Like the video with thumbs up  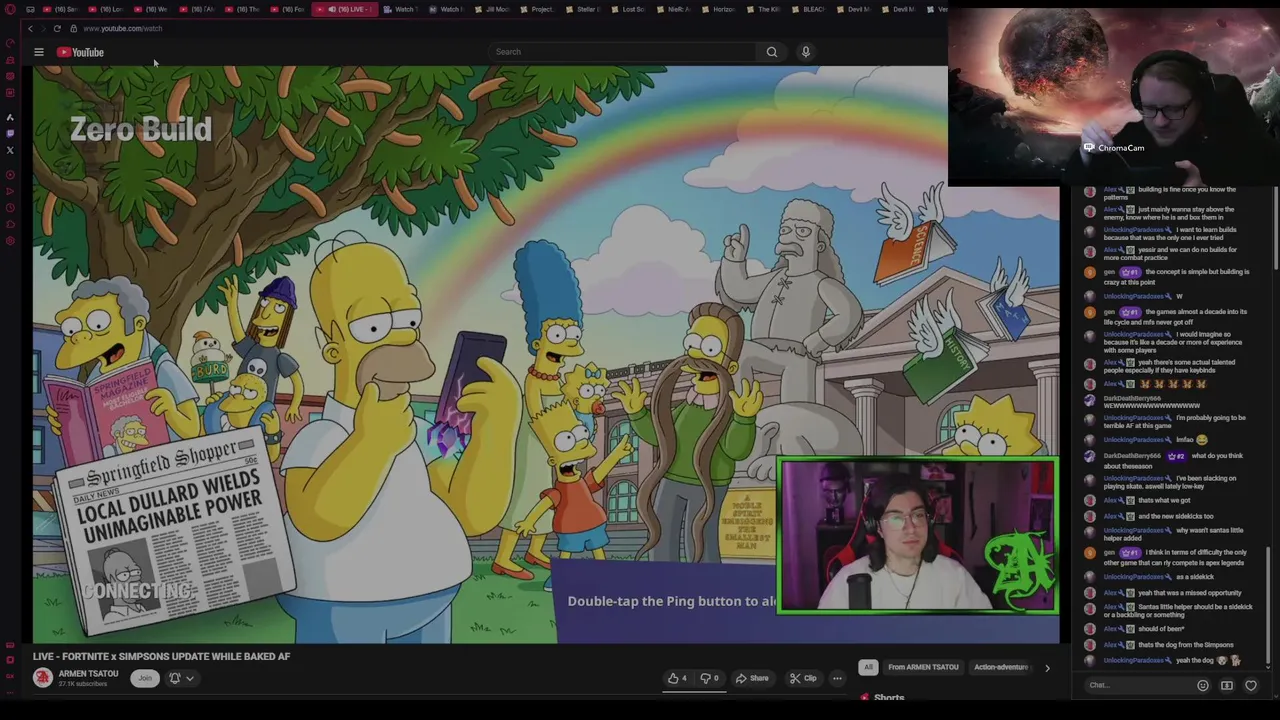[x=677, y=678]
